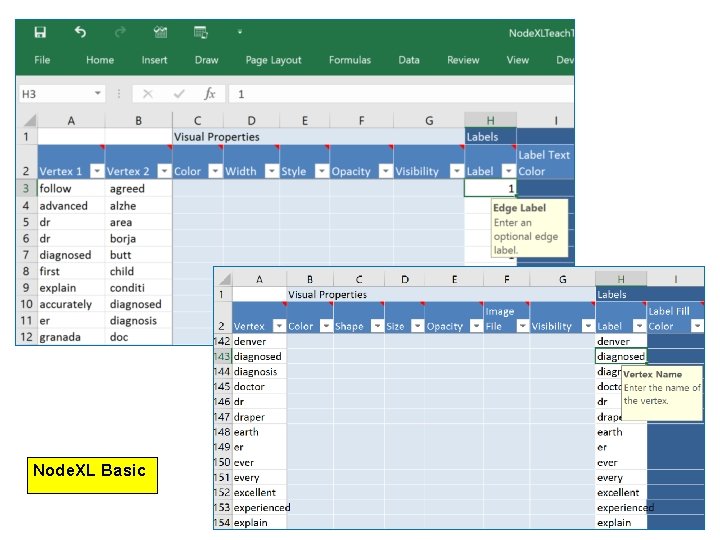
Task: Open the File menu
Action: click(x=42, y=60)
